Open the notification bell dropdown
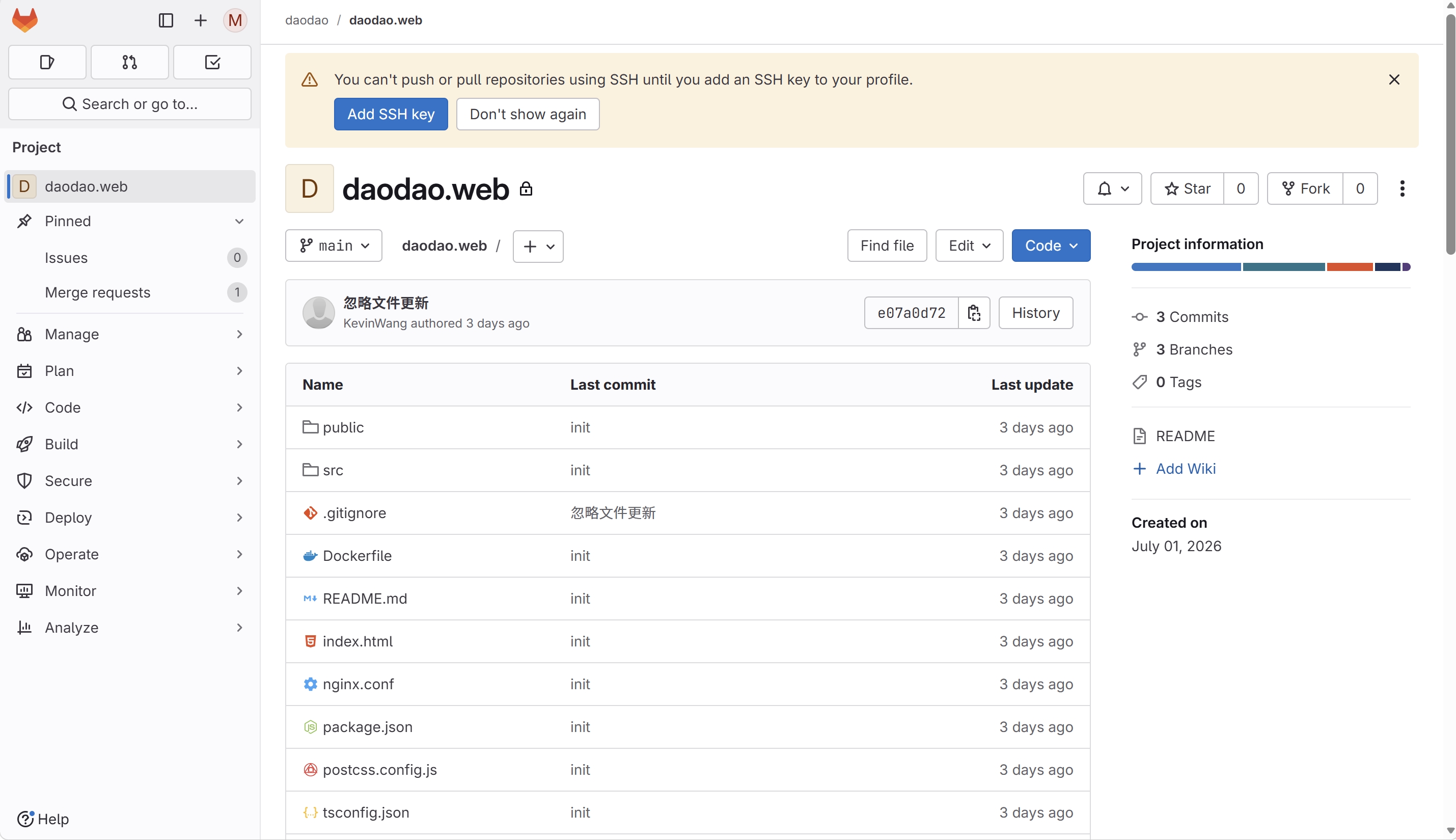 click(x=1112, y=188)
